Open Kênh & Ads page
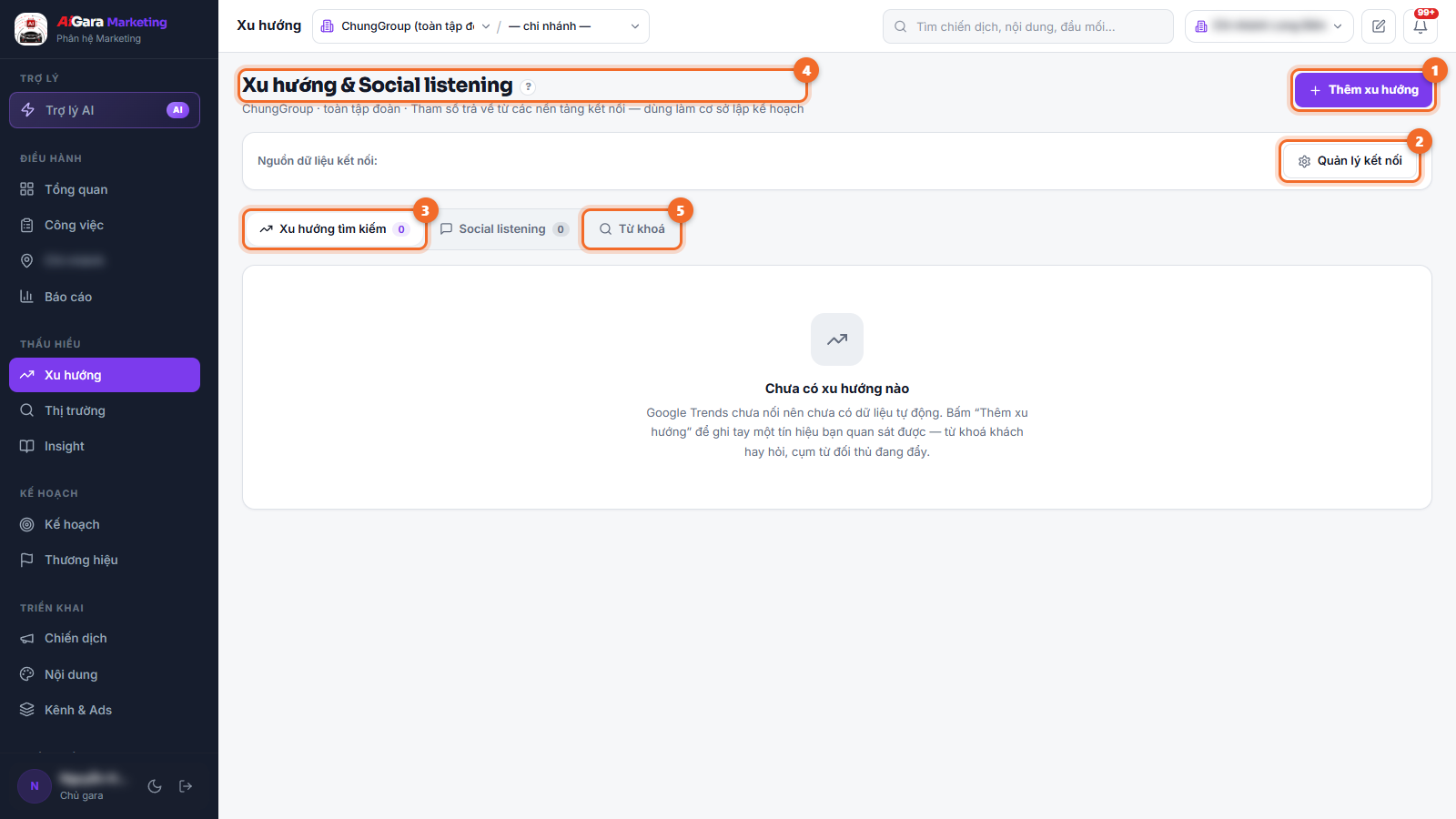The height and width of the screenshot is (819, 1456). point(105,710)
